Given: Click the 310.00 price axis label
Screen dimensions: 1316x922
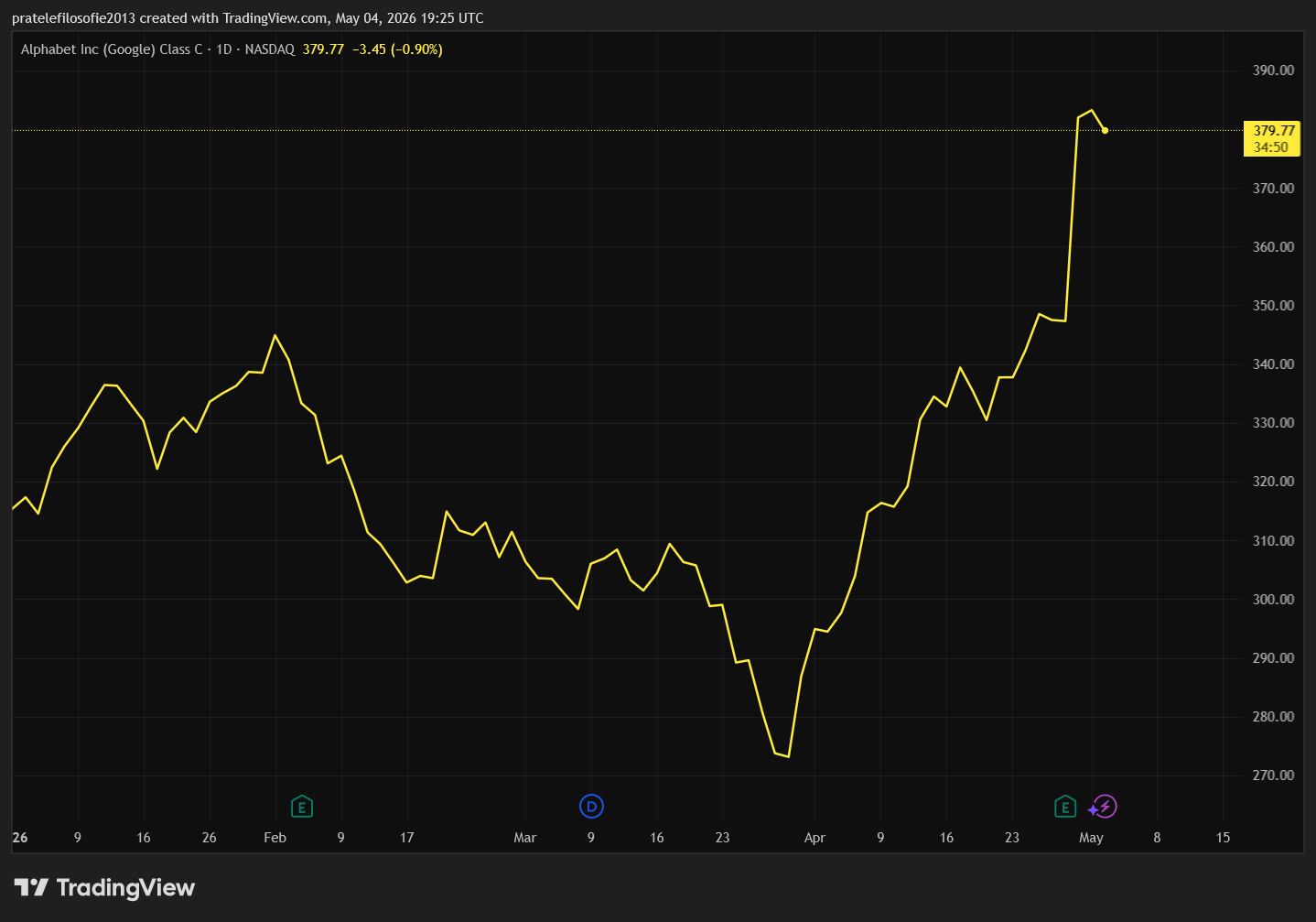Looking at the screenshot, I should pos(1274,541).
